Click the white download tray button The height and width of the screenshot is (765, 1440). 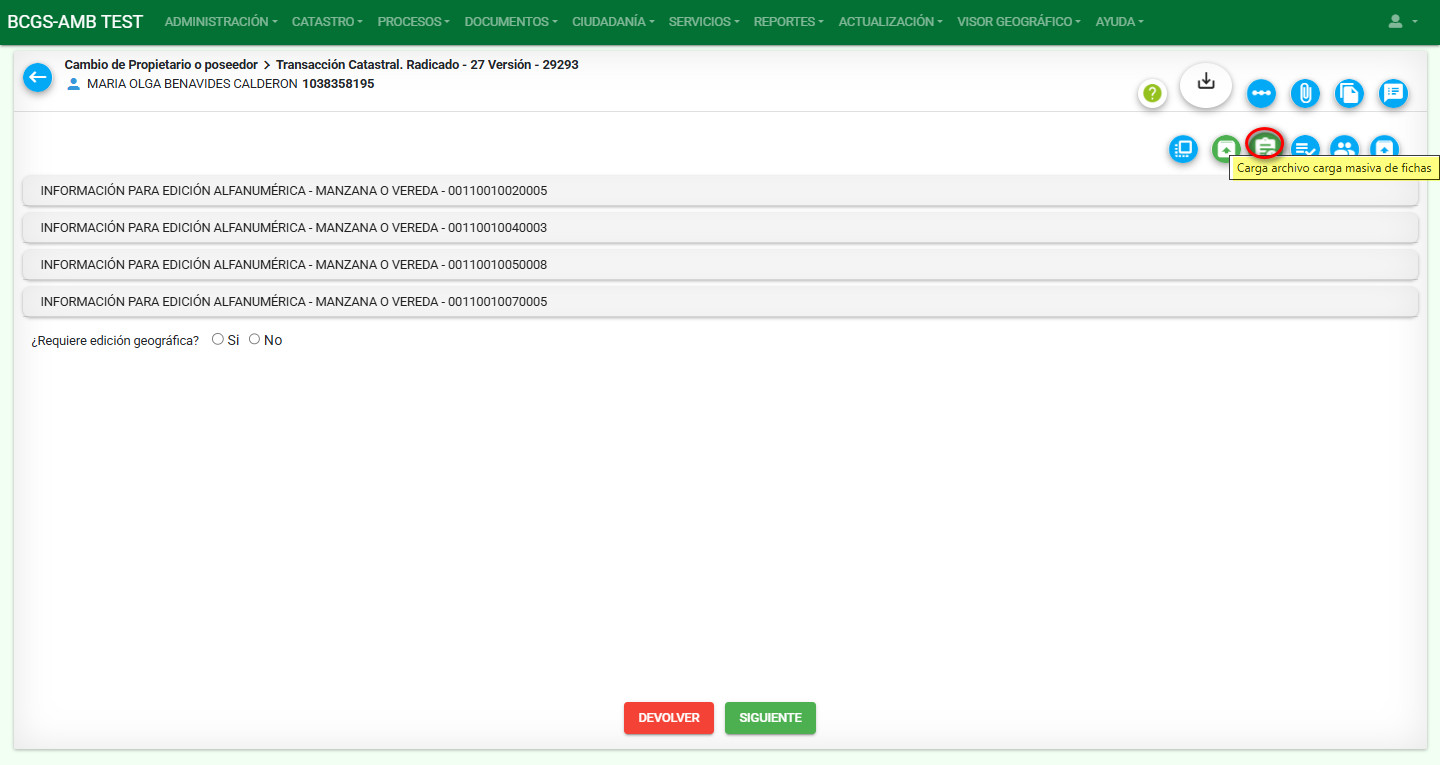click(1206, 84)
